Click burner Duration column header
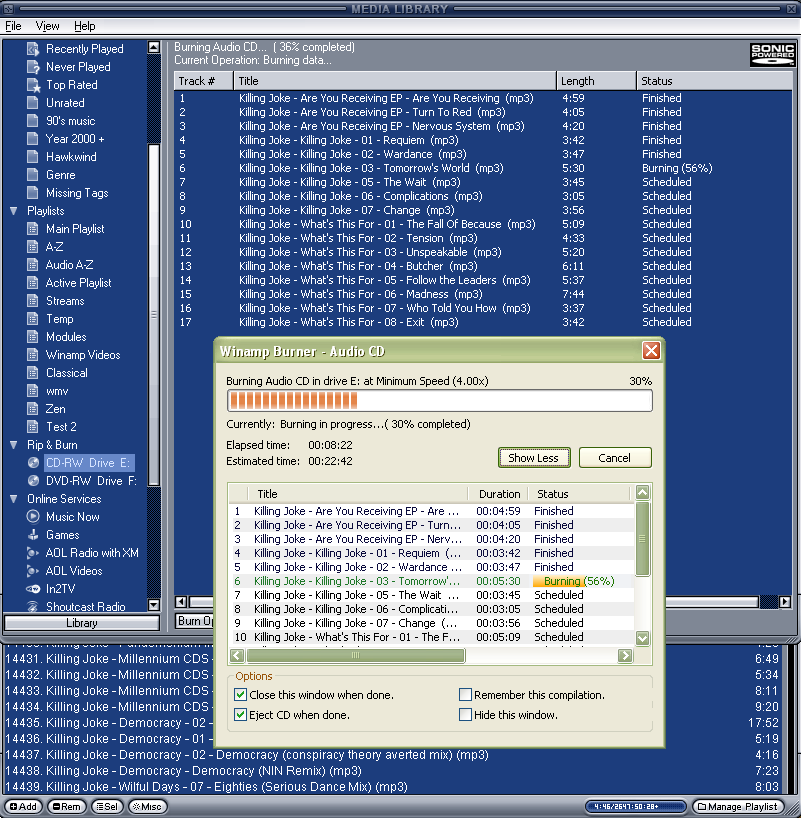The height and width of the screenshot is (818, 801). 498,494
